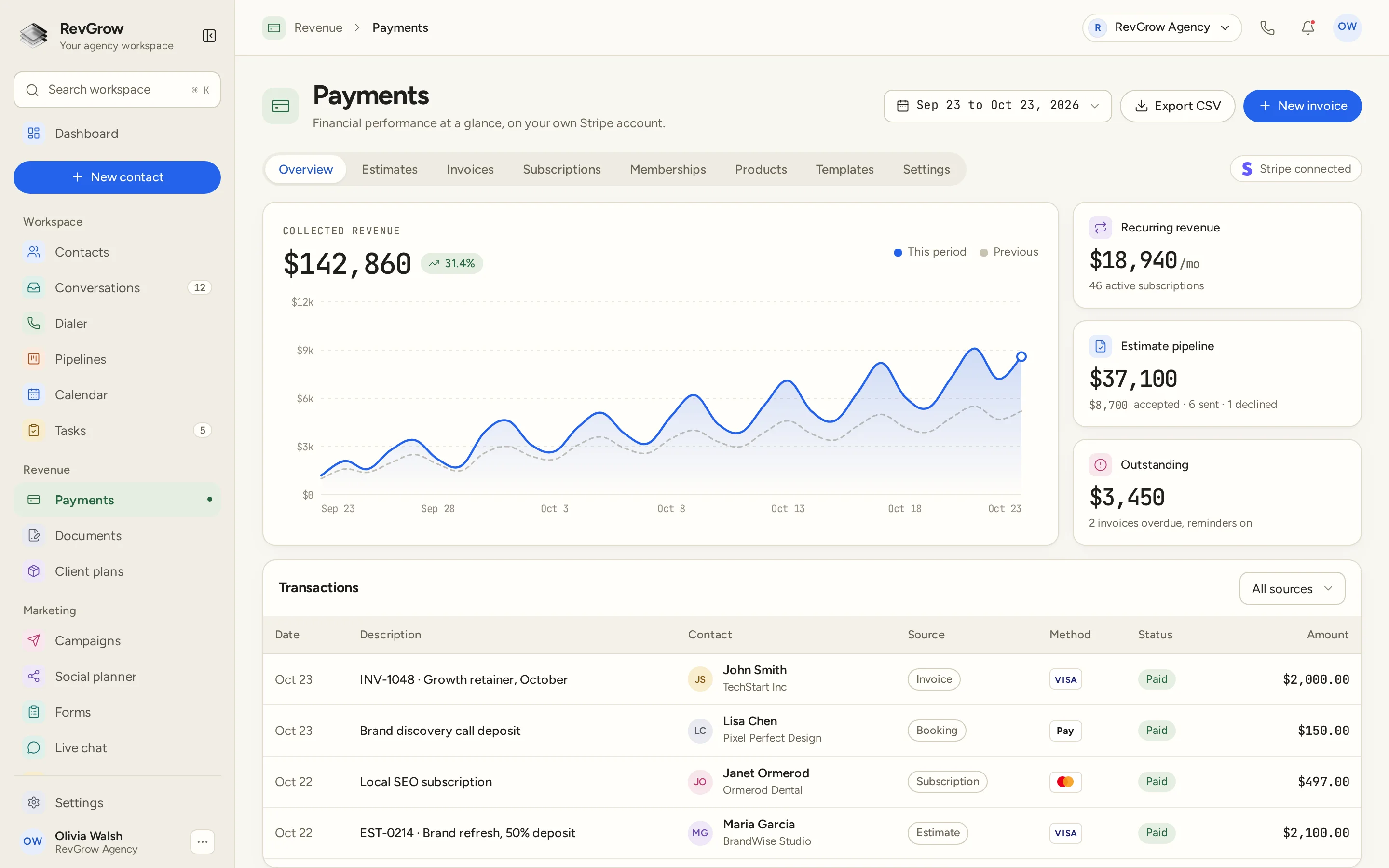Go to Revenue breadcrumb link

(318, 27)
